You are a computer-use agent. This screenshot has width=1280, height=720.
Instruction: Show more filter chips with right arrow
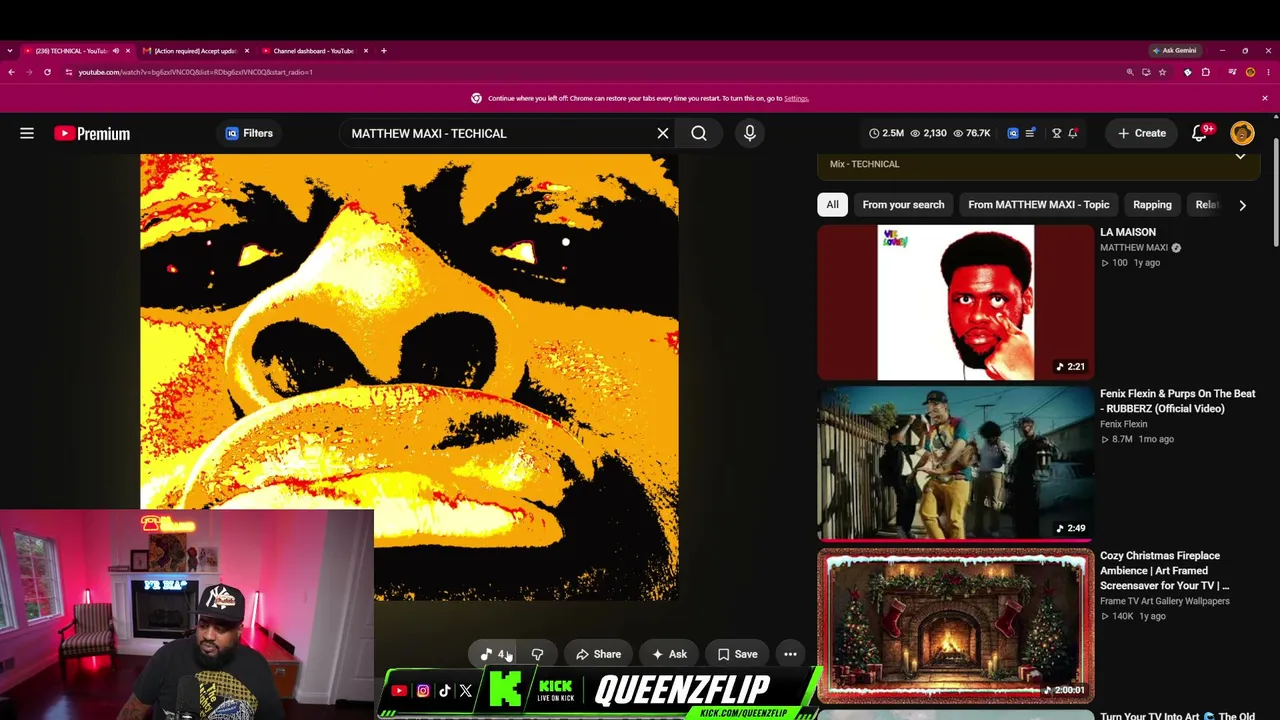(1242, 205)
